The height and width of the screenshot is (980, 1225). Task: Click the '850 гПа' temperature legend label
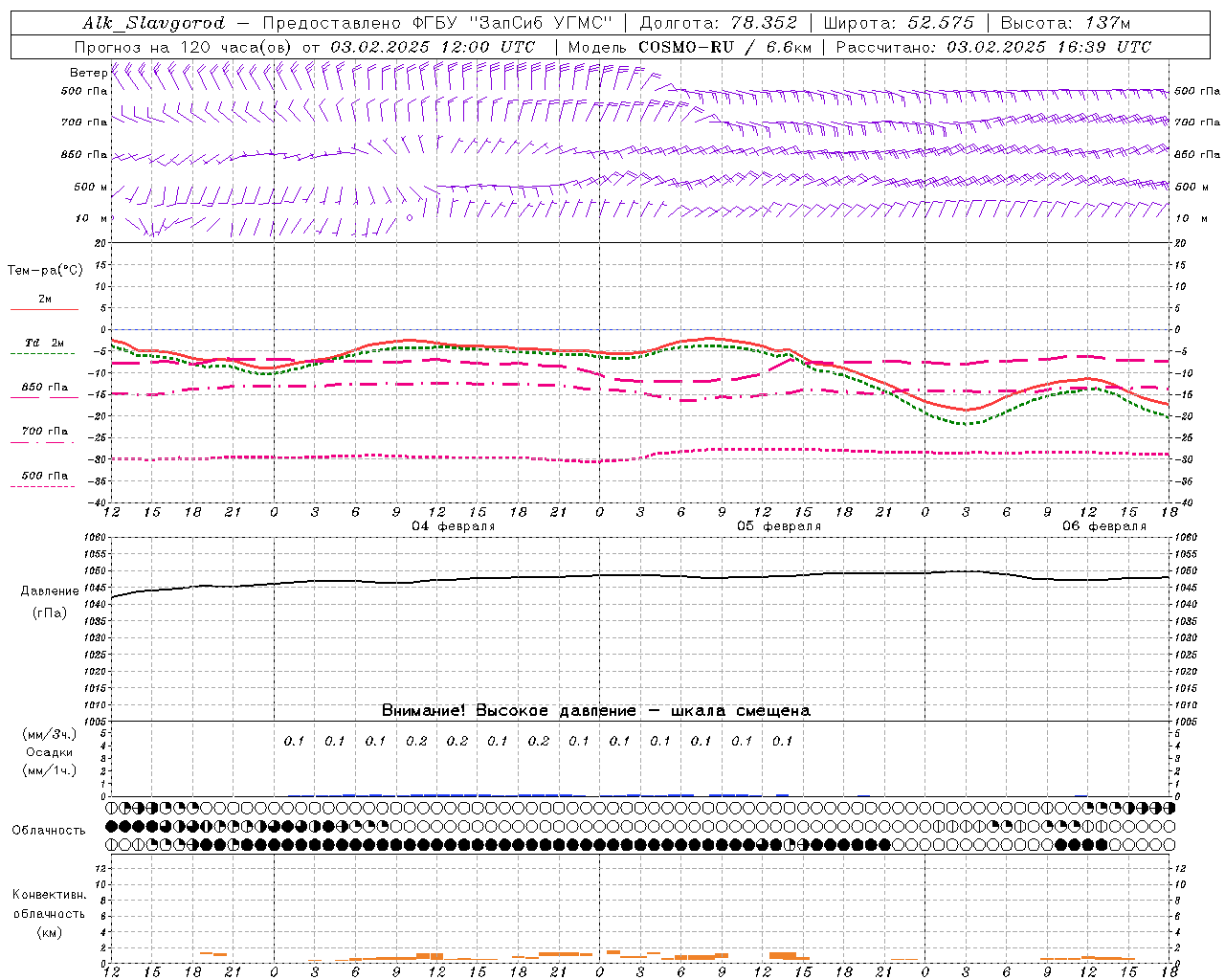click(44, 388)
